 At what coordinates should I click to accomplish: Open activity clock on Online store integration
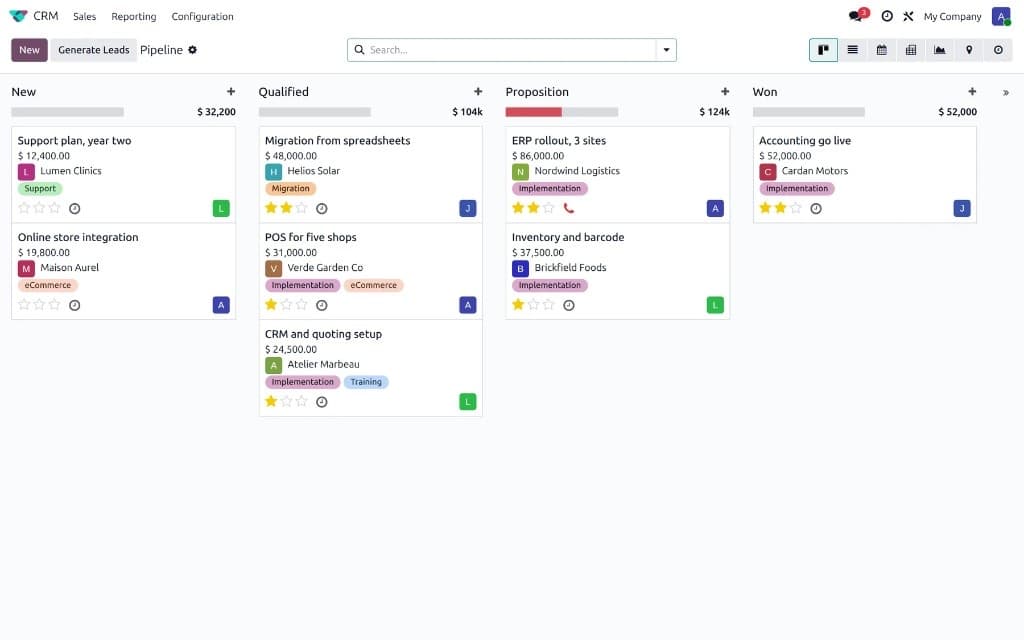(x=74, y=305)
